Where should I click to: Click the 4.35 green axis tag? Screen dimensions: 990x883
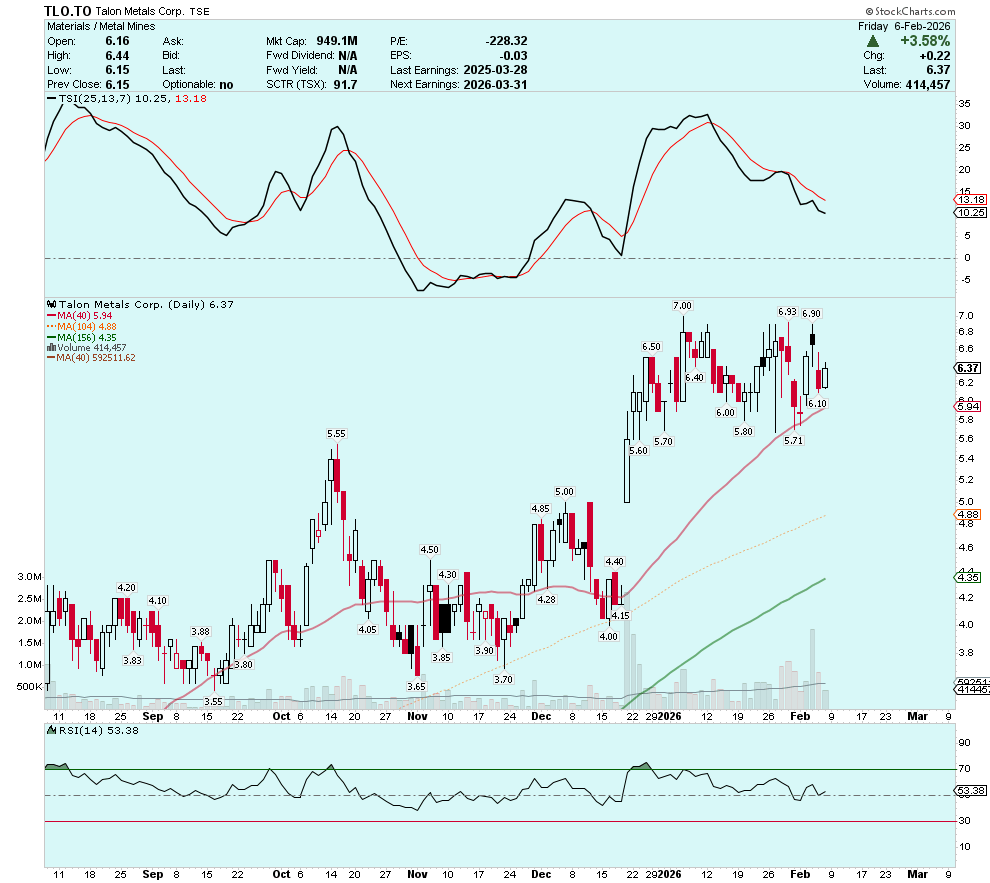click(969, 578)
